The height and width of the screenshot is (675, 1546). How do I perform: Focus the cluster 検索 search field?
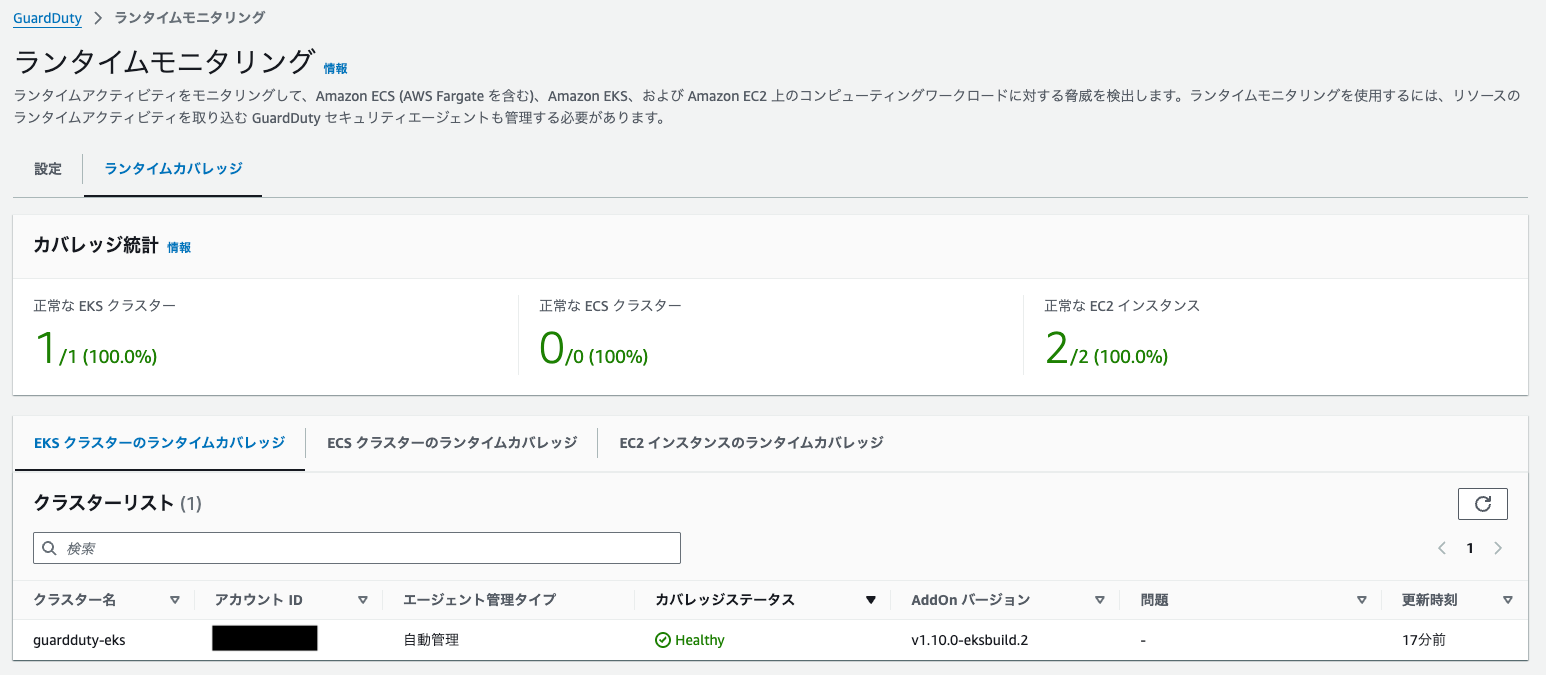coord(357,548)
